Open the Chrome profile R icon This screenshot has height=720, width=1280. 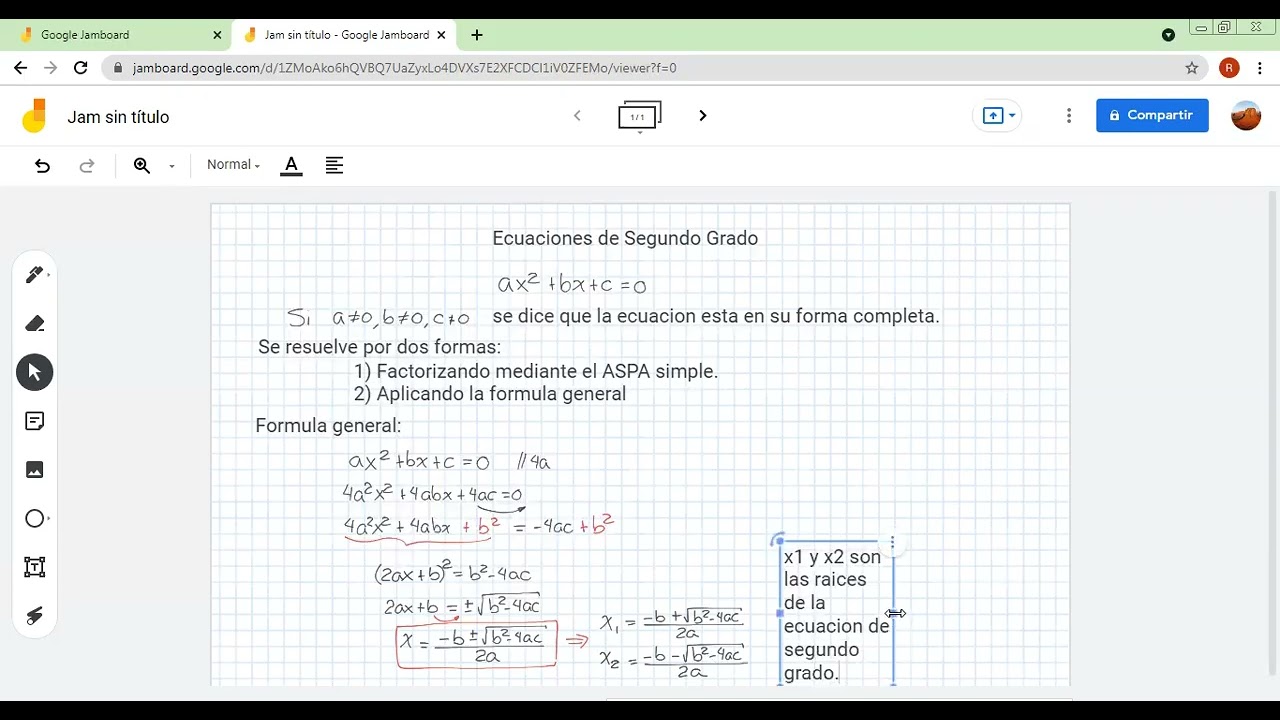click(1229, 68)
